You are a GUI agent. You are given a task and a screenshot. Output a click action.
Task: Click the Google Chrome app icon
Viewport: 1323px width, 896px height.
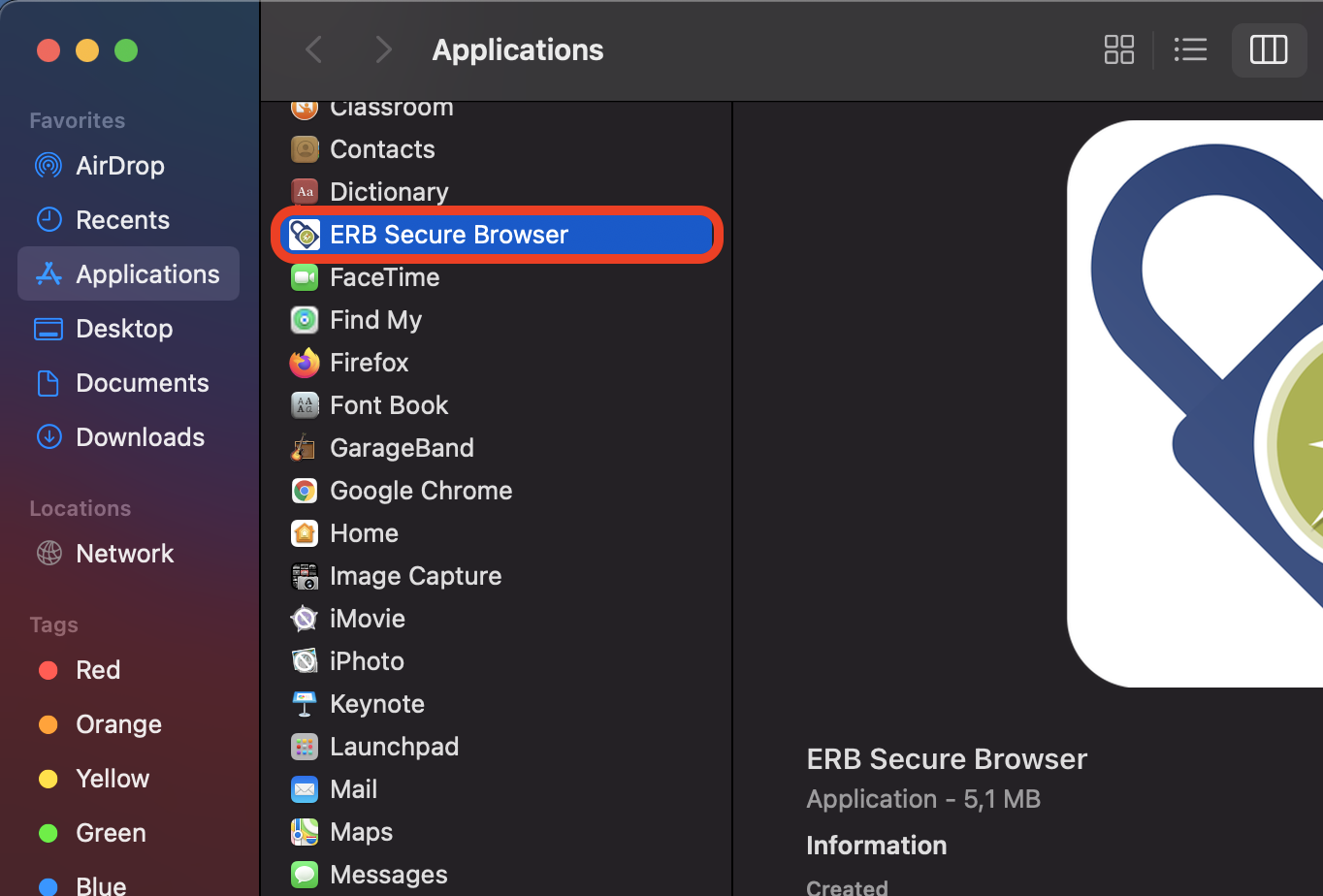pyautogui.click(x=305, y=491)
